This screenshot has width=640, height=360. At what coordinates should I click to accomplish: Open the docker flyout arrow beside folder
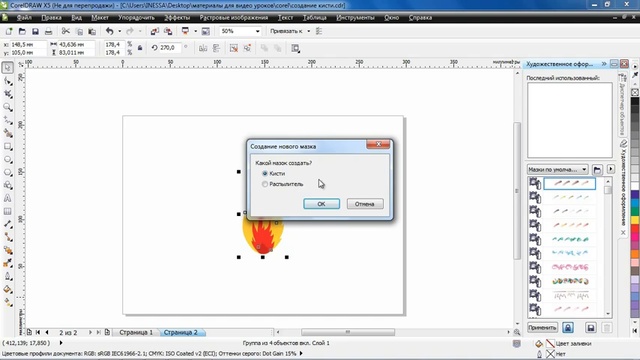pyautogui.click(x=611, y=169)
